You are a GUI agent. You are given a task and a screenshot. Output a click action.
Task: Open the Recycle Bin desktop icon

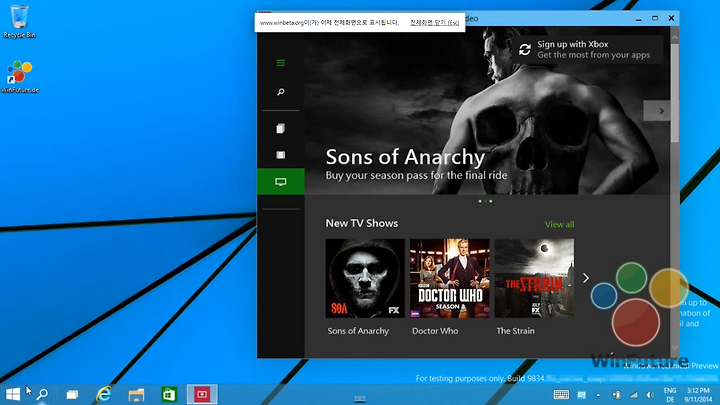click(x=19, y=22)
